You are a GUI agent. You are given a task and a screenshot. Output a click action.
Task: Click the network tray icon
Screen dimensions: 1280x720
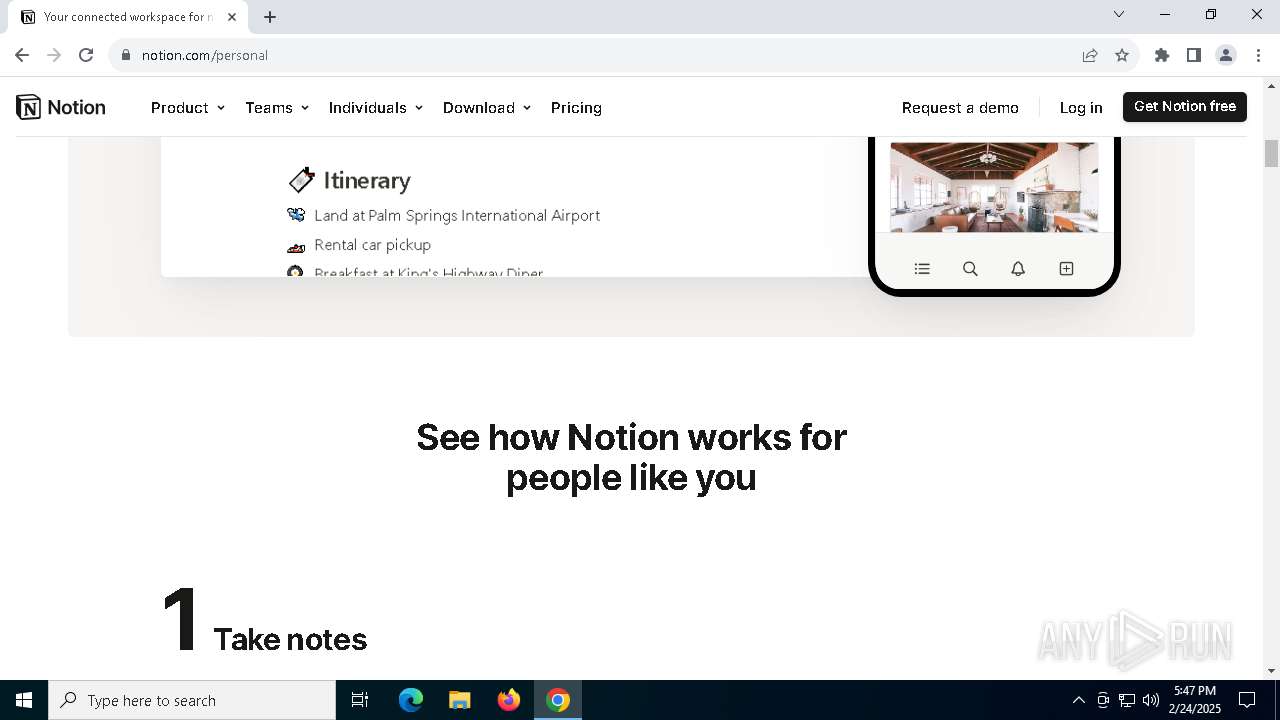[1127, 700]
